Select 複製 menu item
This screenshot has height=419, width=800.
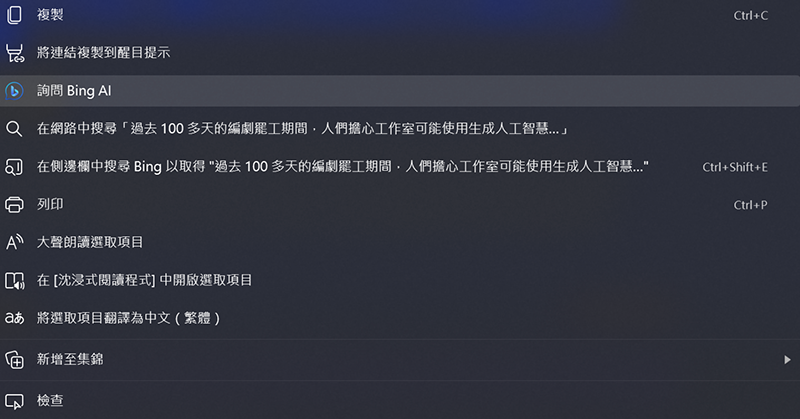pos(400,15)
